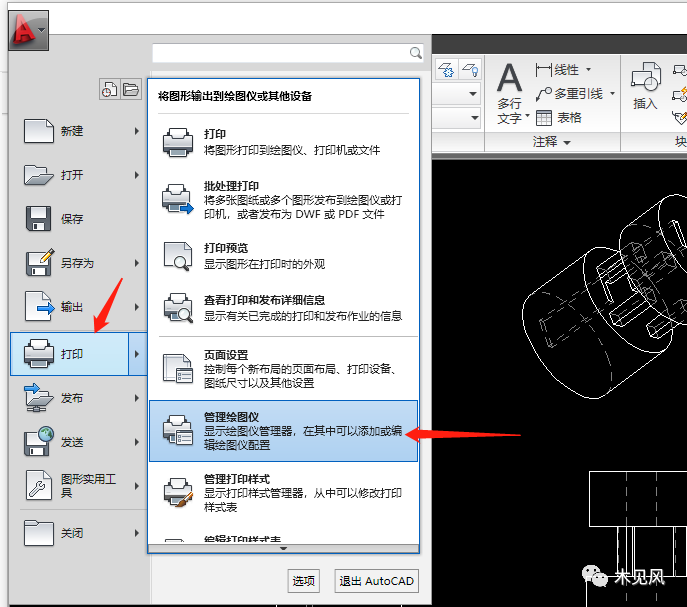Image resolution: width=687 pixels, height=607 pixels.
Task: Click the 表格 table icon
Action: [x=544, y=117]
